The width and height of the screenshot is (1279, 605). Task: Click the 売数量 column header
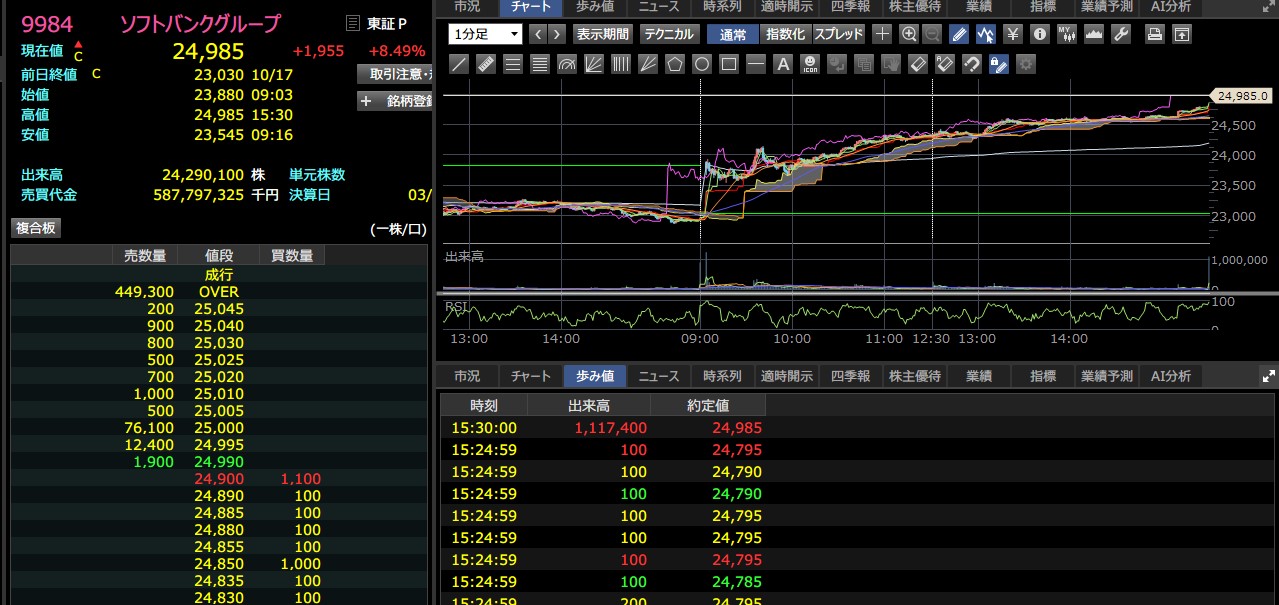145,256
